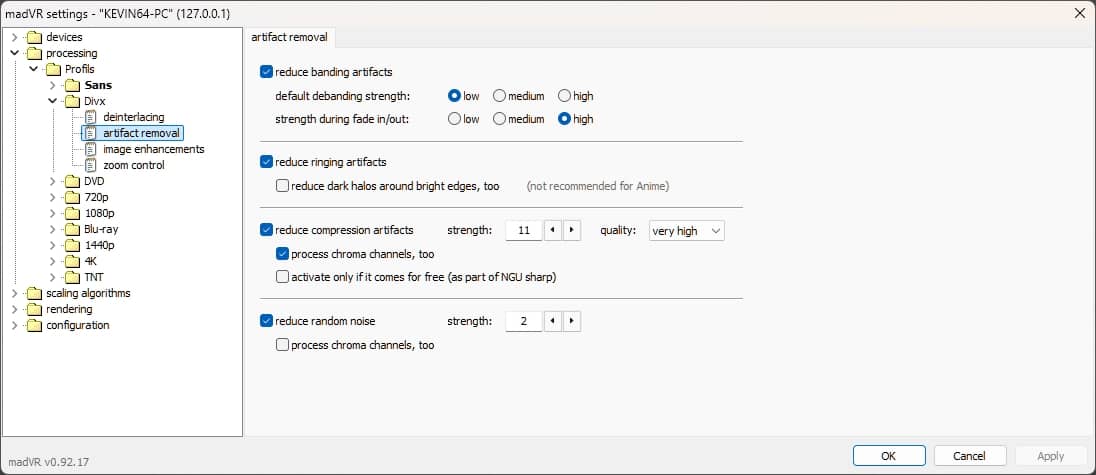
Task: Click the Blu-ray profile folder icon
Action: pyautogui.click(x=72, y=229)
